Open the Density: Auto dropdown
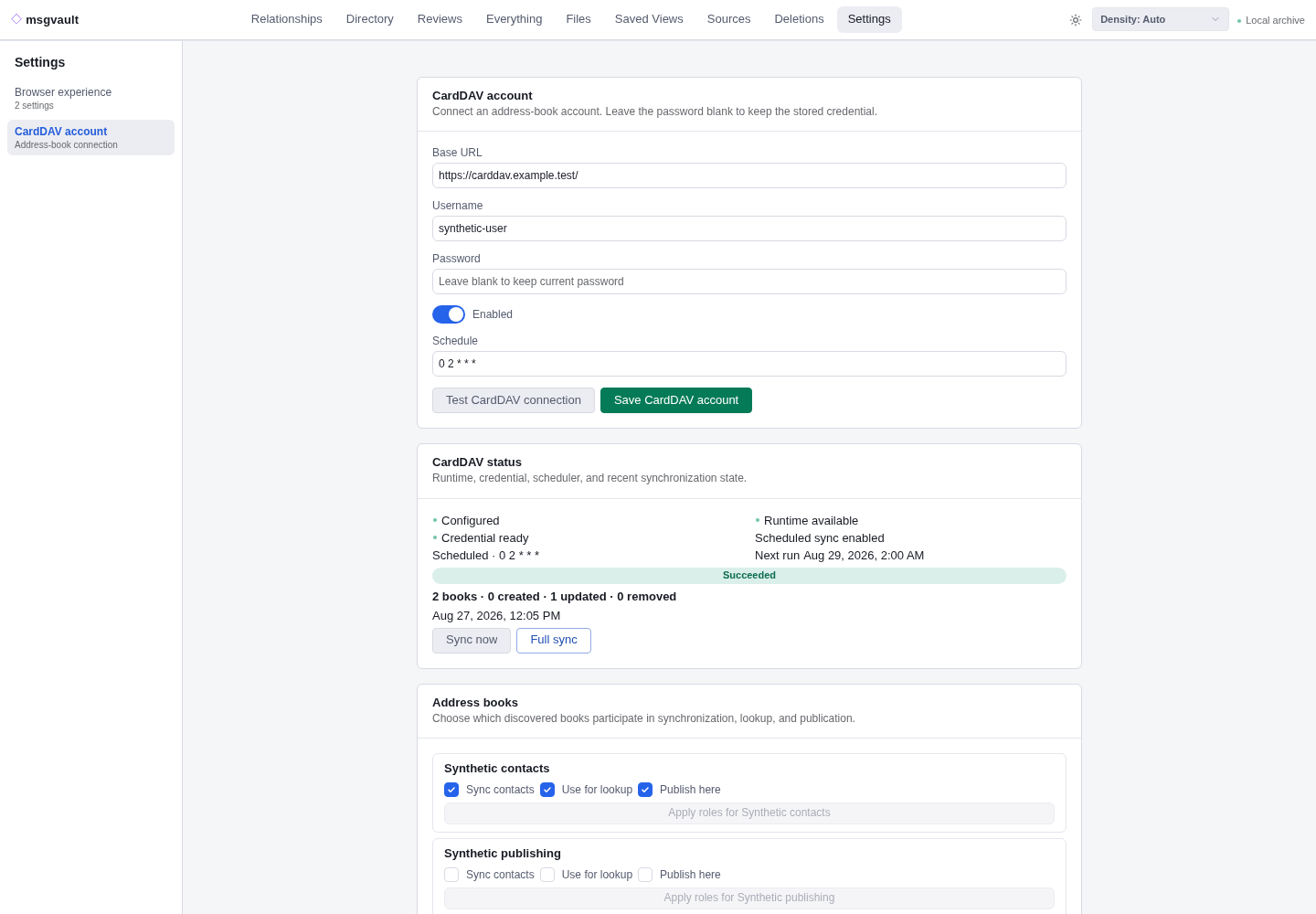Image resolution: width=1316 pixels, height=914 pixels. coord(1160,19)
